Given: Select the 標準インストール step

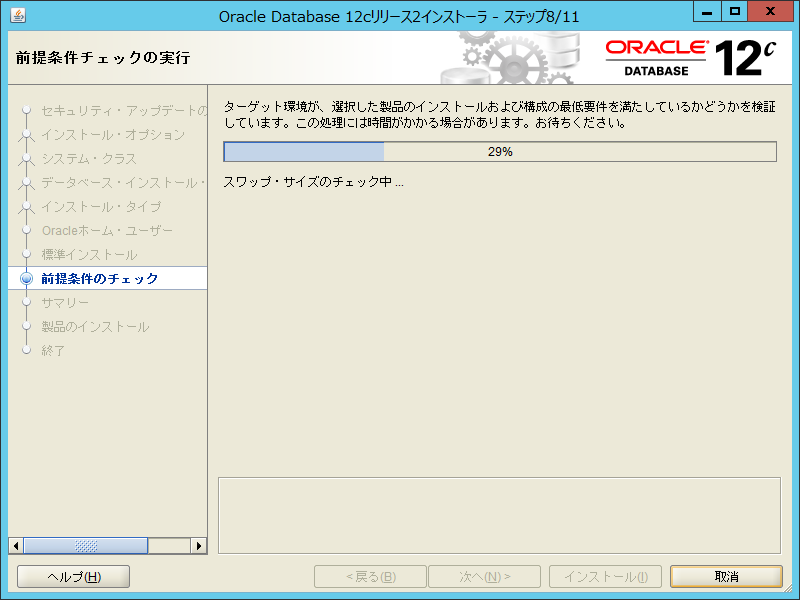Looking at the screenshot, I should [89, 255].
